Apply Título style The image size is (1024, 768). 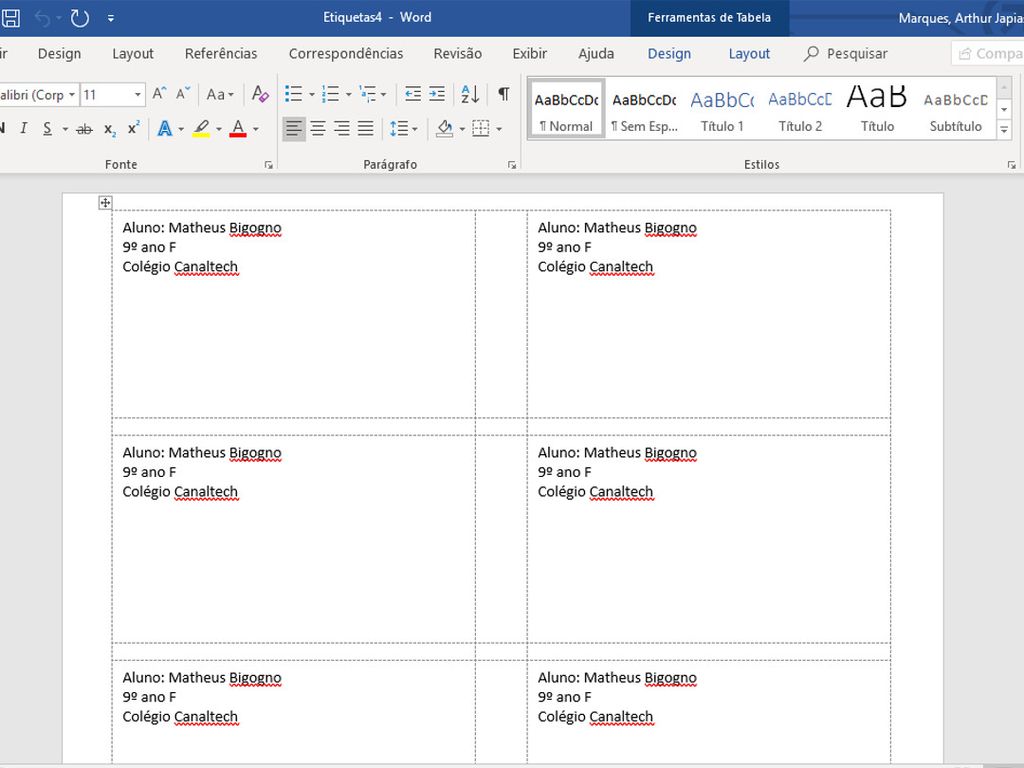coord(877,110)
